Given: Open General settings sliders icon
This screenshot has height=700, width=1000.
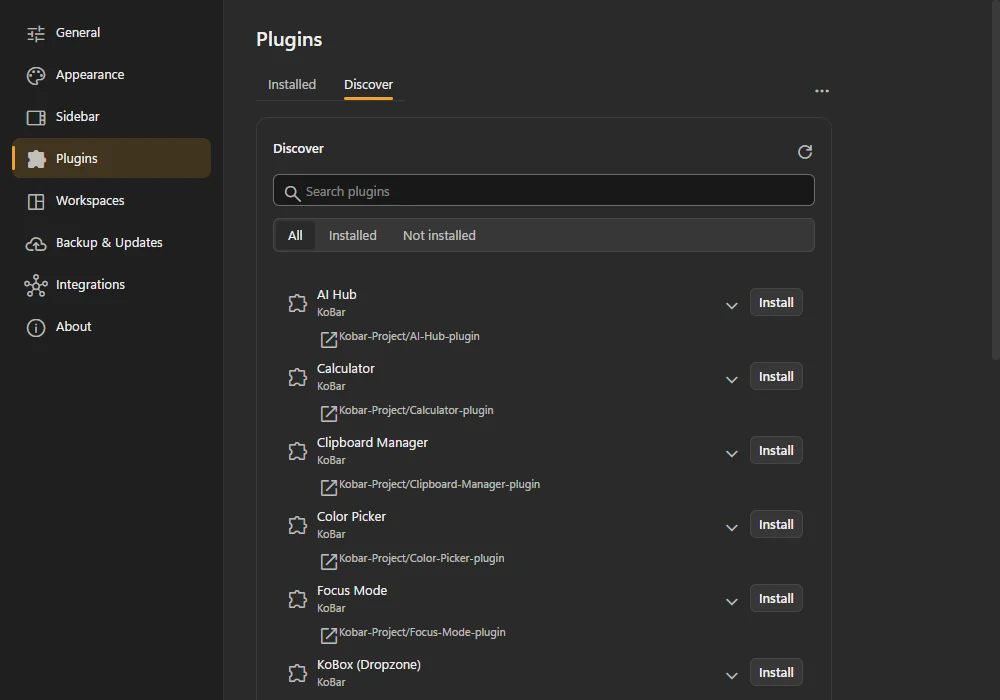Looking at the screenshot, I should point(36,33).
